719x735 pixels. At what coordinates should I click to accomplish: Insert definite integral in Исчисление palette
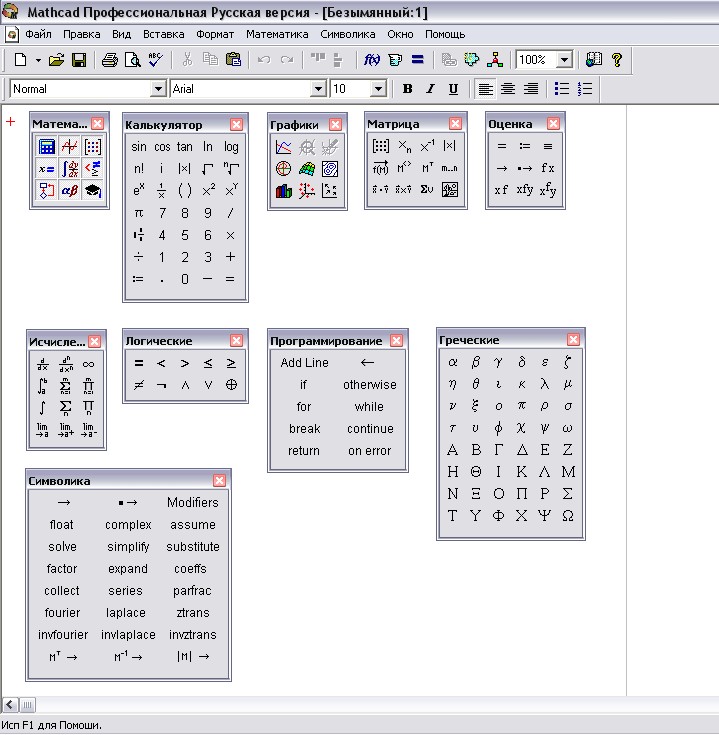point(43,386)
